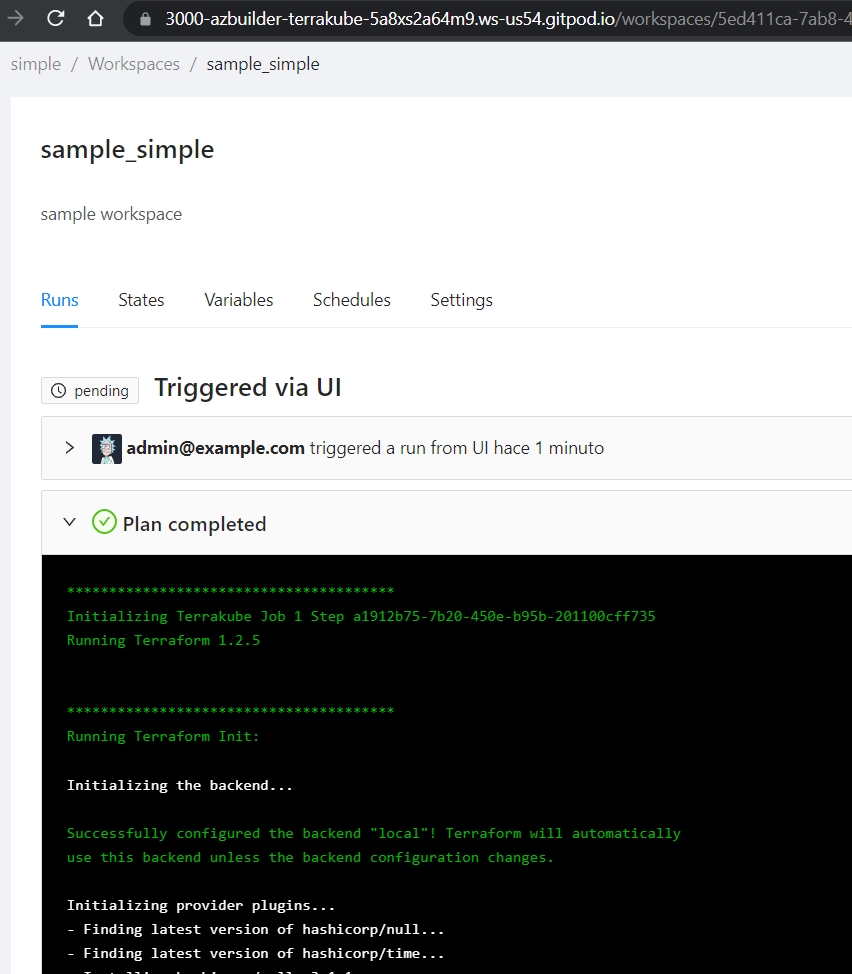Open the States tab
This screenshot has height=974, width=852.
[141, 300]
